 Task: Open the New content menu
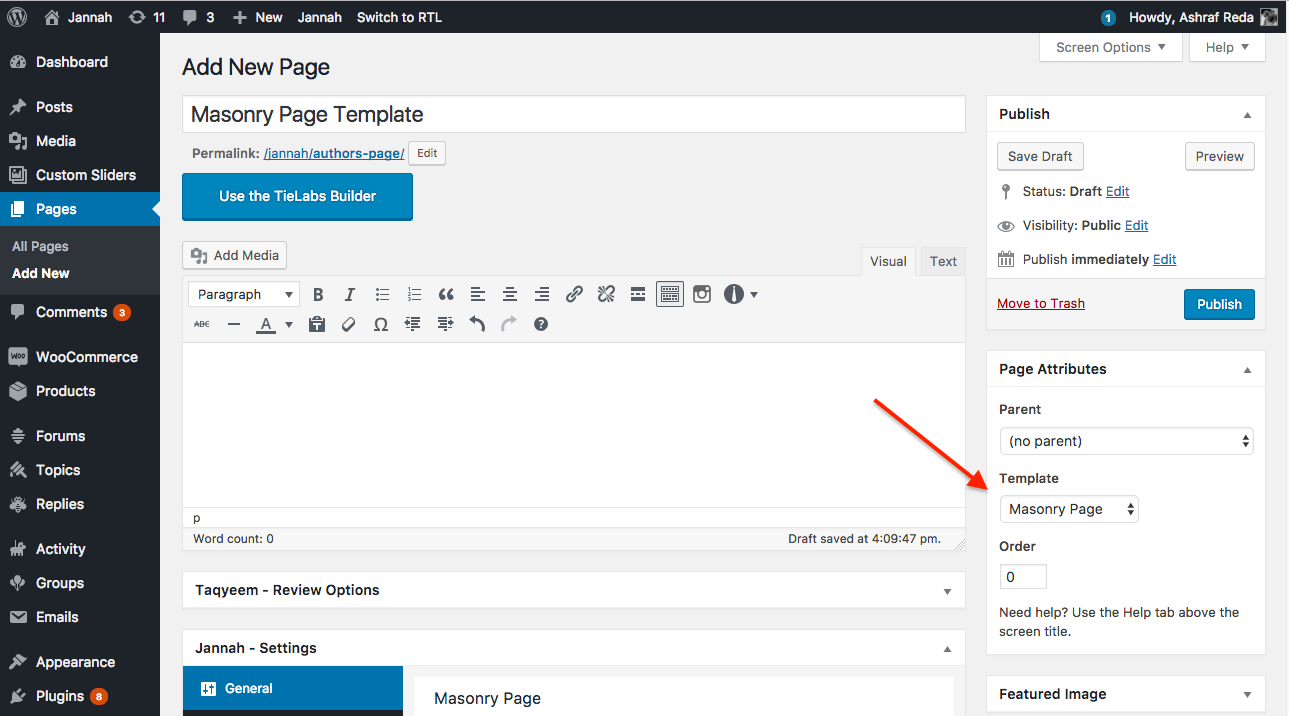(257, 17)
